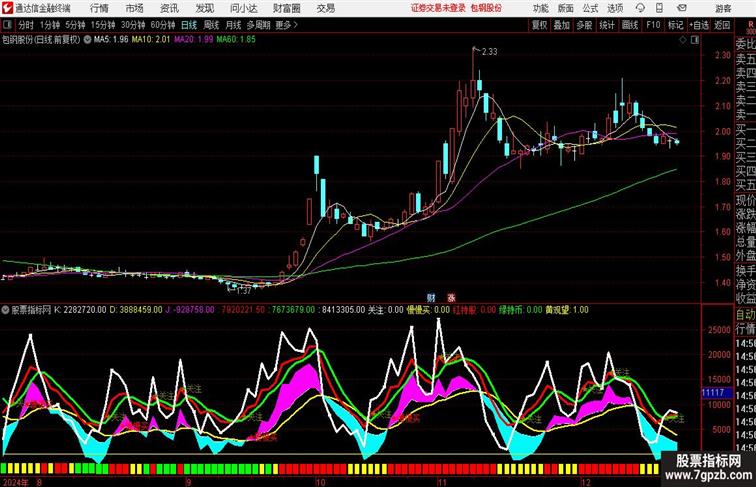Click the MA5: 1.96 indicator label
This screenshot has width=756, height=487.
tap(111, 40)
